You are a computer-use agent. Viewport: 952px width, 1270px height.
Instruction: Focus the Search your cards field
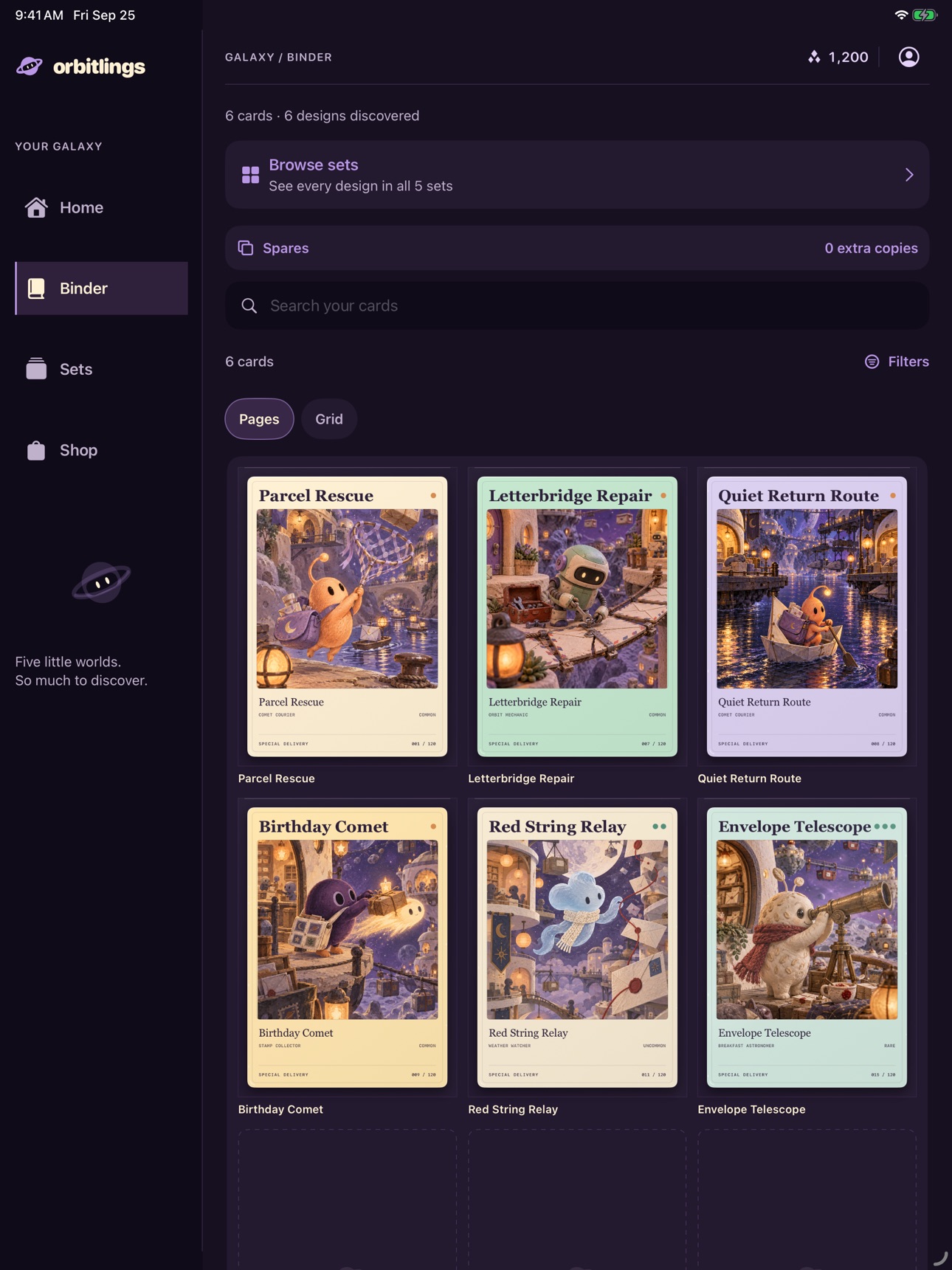pyautogui.click(x=577, y=306)
